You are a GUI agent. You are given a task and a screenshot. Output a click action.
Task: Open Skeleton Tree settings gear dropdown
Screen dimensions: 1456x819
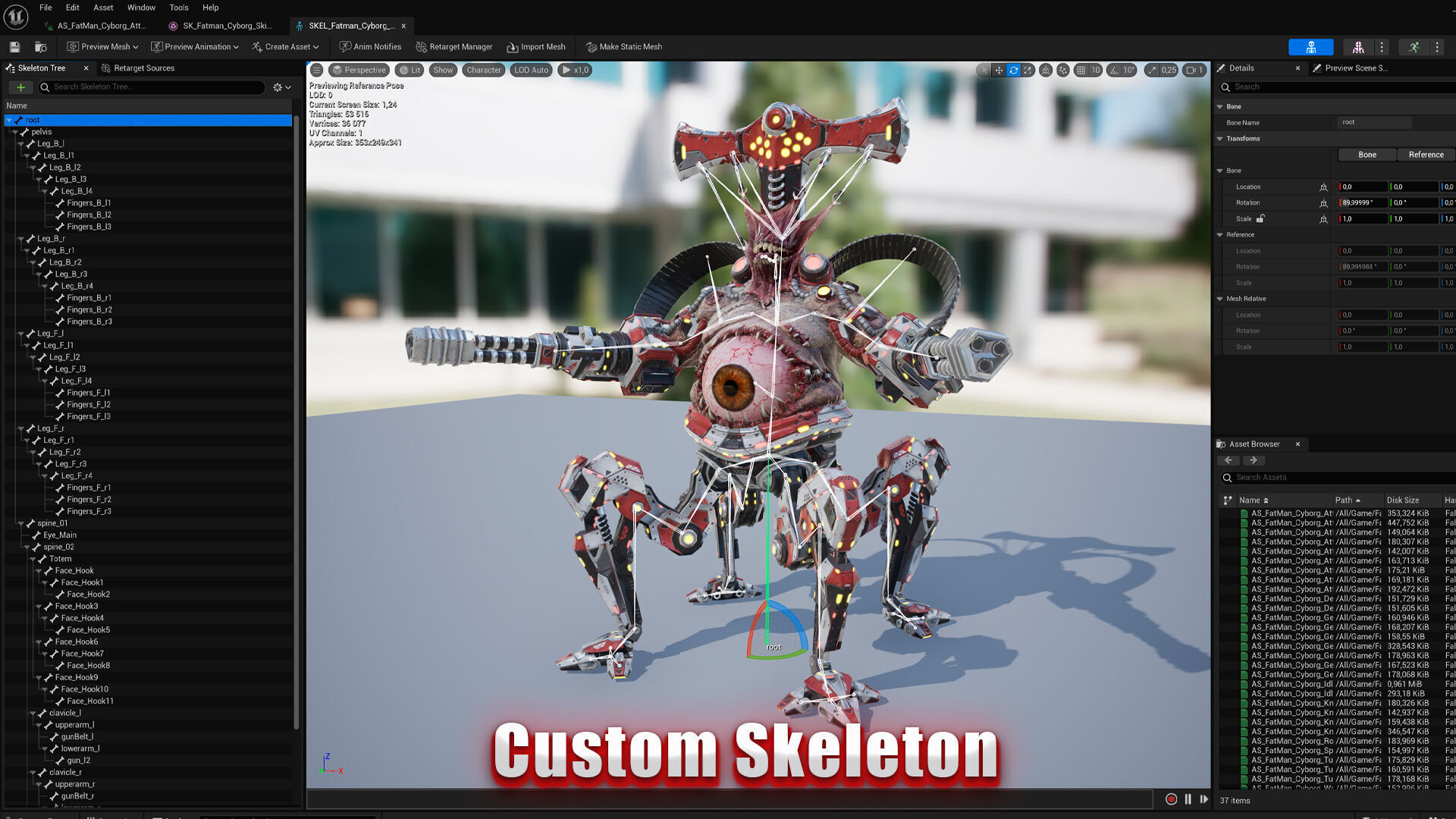(x=281, y=87)
